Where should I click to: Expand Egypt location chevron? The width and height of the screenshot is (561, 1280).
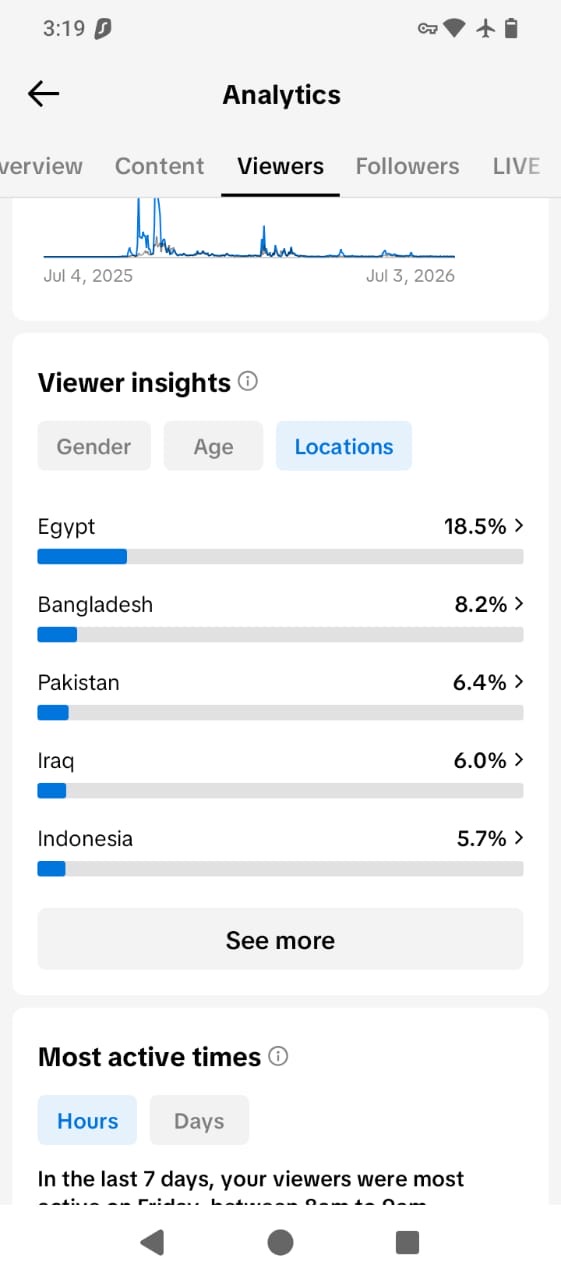pyautogui.click(x=518, y=526)
